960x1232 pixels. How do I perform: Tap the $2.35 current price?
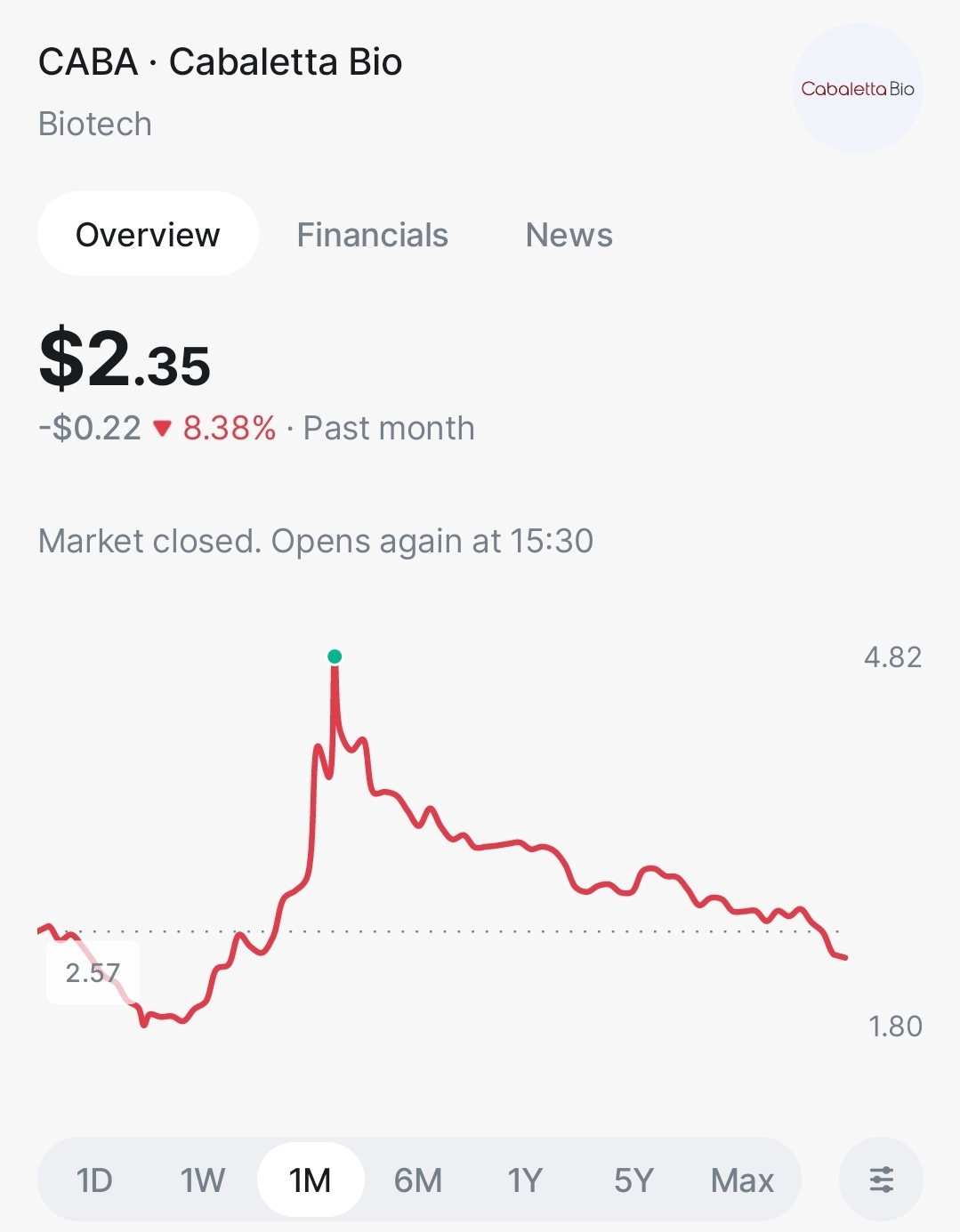125,360
